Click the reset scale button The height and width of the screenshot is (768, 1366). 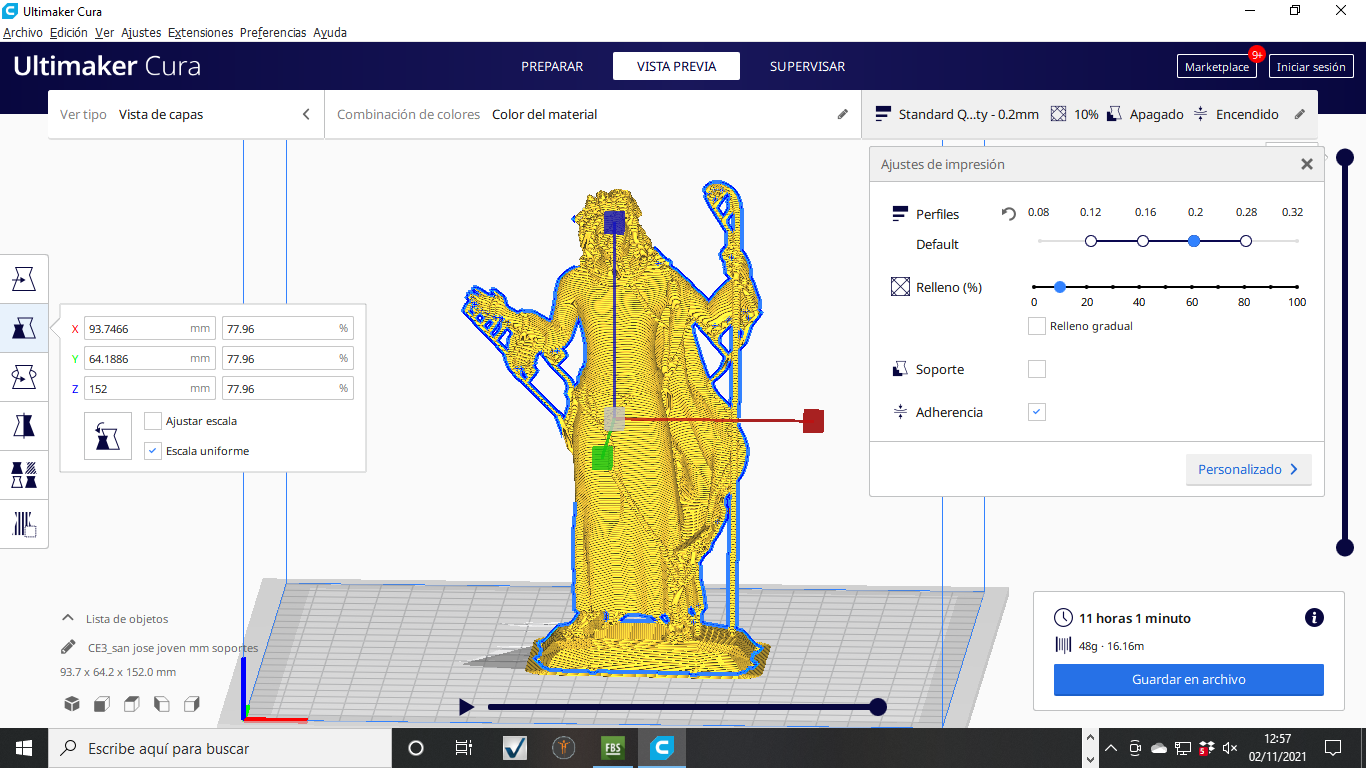[108, 436]
